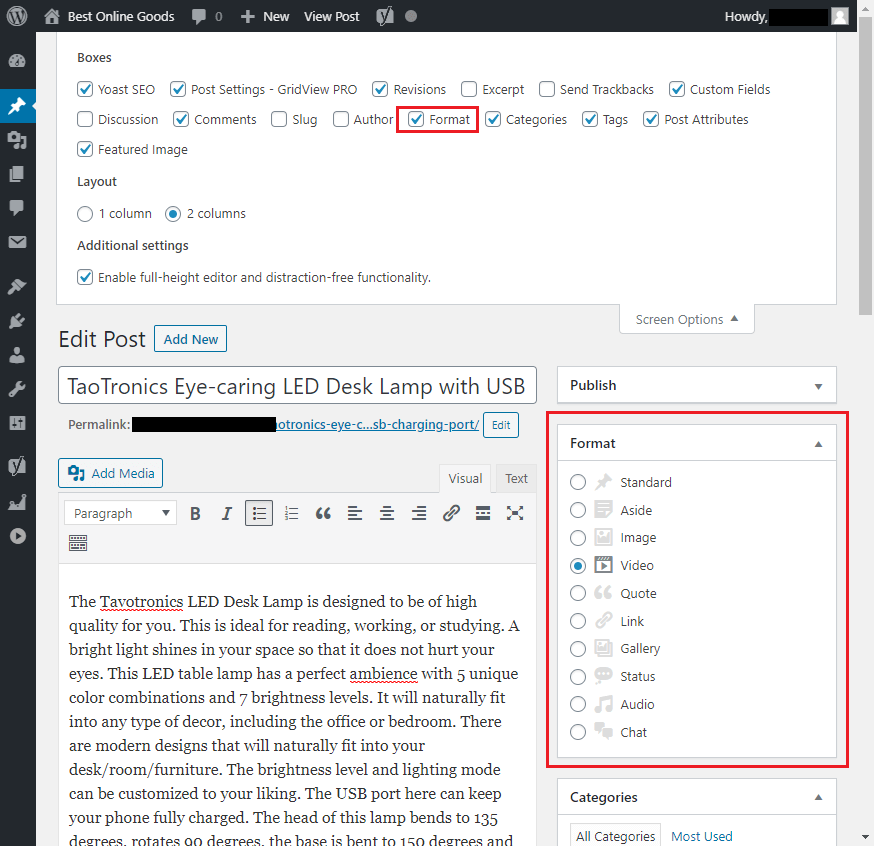The height and width of the screenshot is (846, 874).
Task: Open the All Categories tab
Action: pyautogui.click(x=615, y=836)
